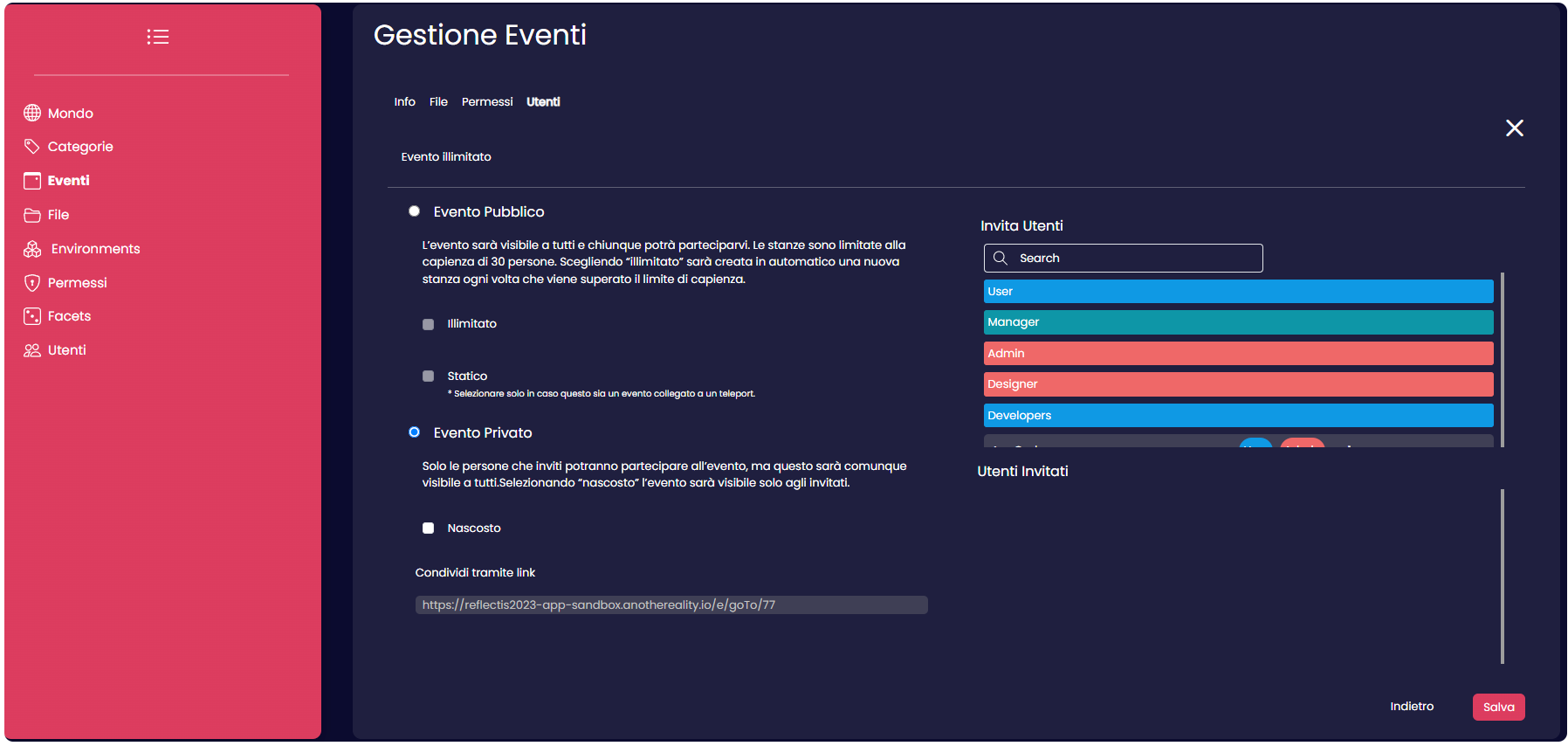Close the event dialog with the X
Image resolution: width=1568 pixels, height=746 pixels.
(1515, 128)
